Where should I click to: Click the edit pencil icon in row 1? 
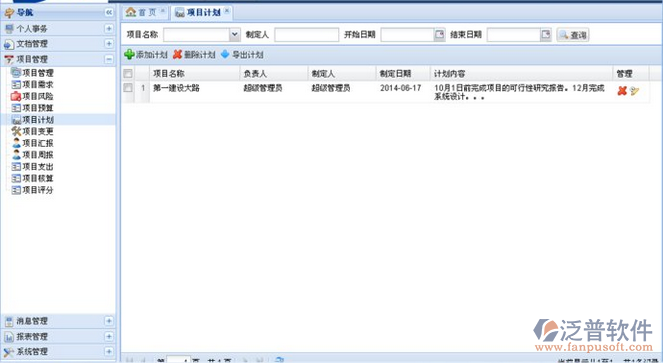[x=634, y=91]
